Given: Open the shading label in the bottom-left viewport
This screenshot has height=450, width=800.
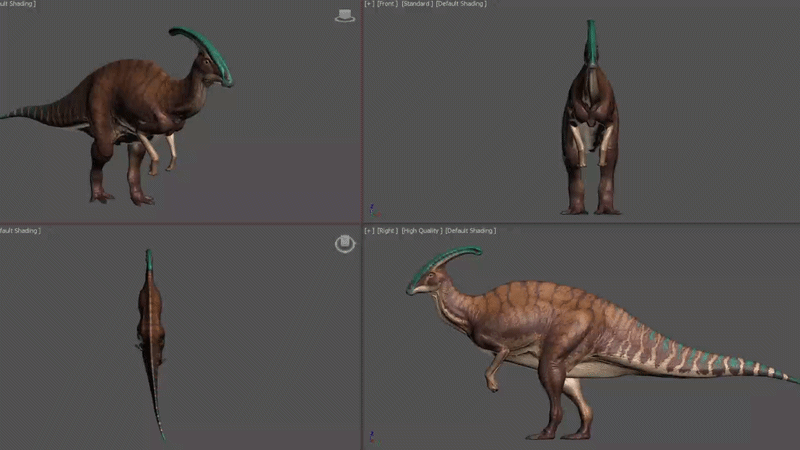Looking at the screenshot, I should (x=20, y=231).
